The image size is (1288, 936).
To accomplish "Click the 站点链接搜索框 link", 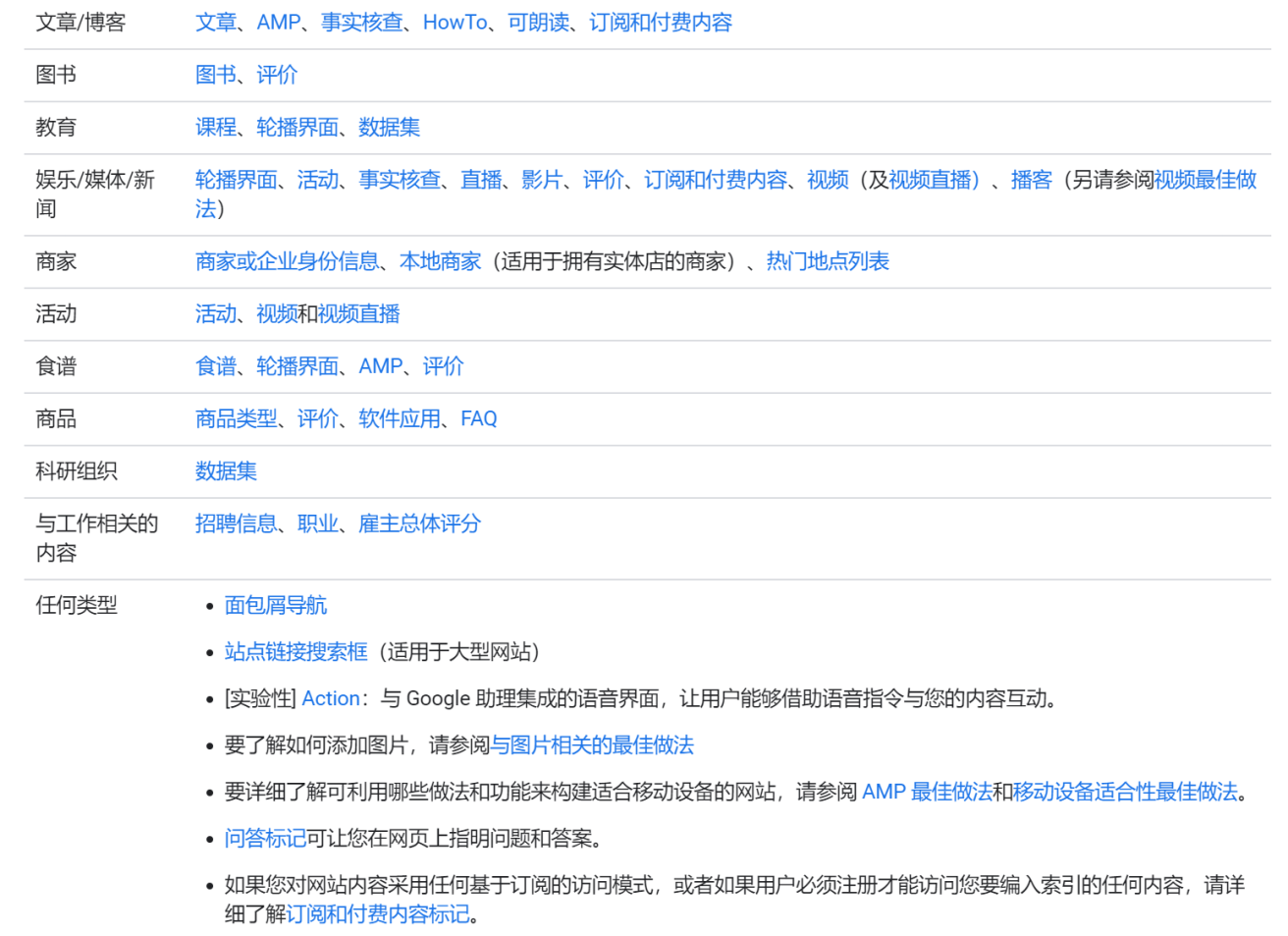I will tap(296, 652).
